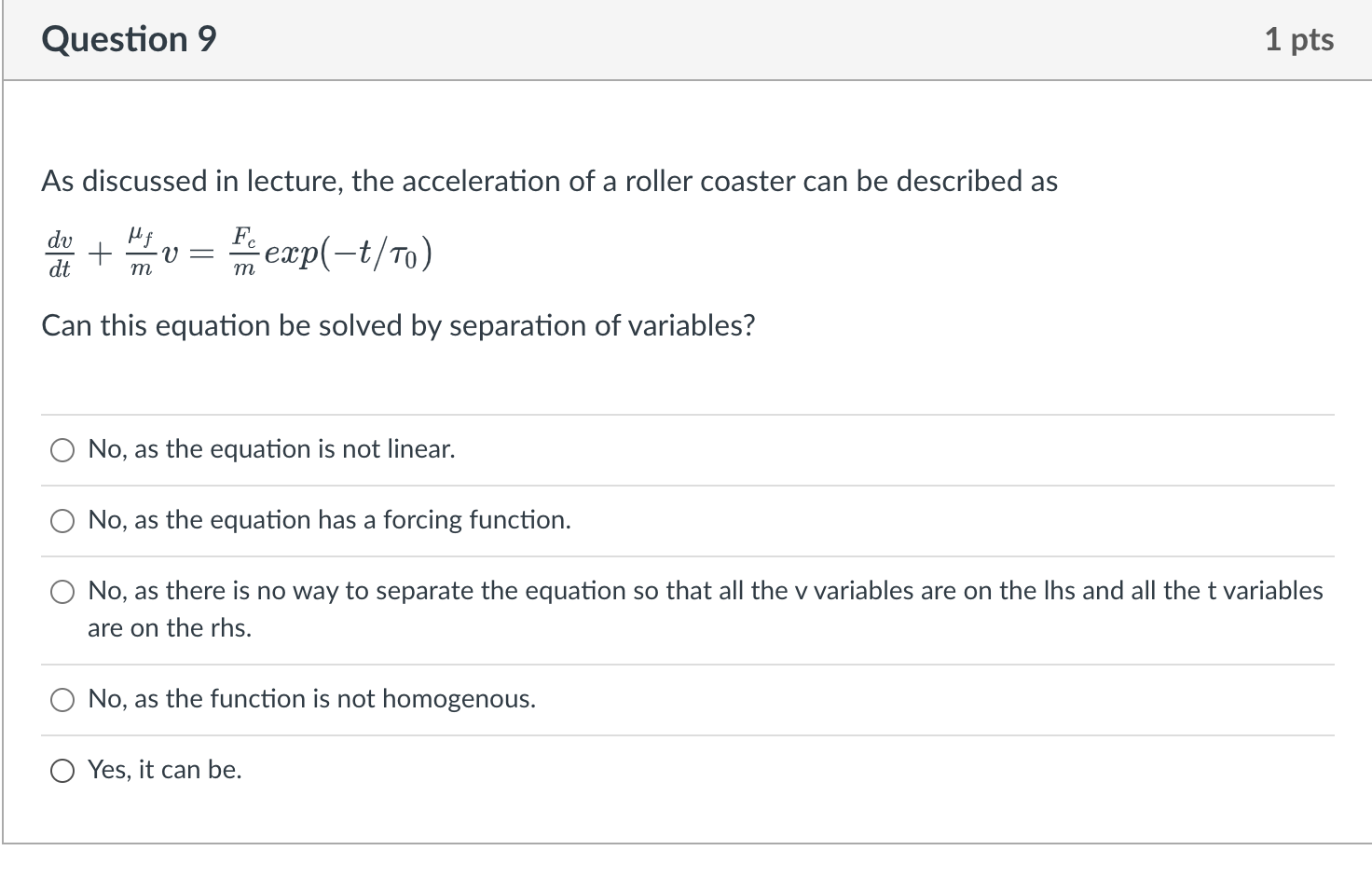Click the gray question header bar
Screen dimensions: 1372x878
685,39
